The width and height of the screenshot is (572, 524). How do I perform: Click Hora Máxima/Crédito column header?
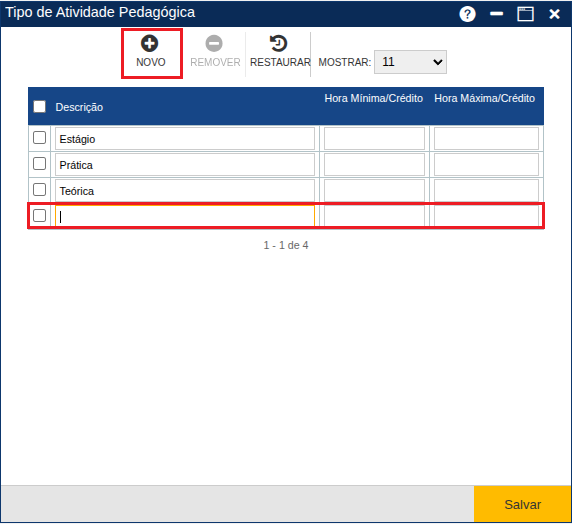[x=484, y=98]
